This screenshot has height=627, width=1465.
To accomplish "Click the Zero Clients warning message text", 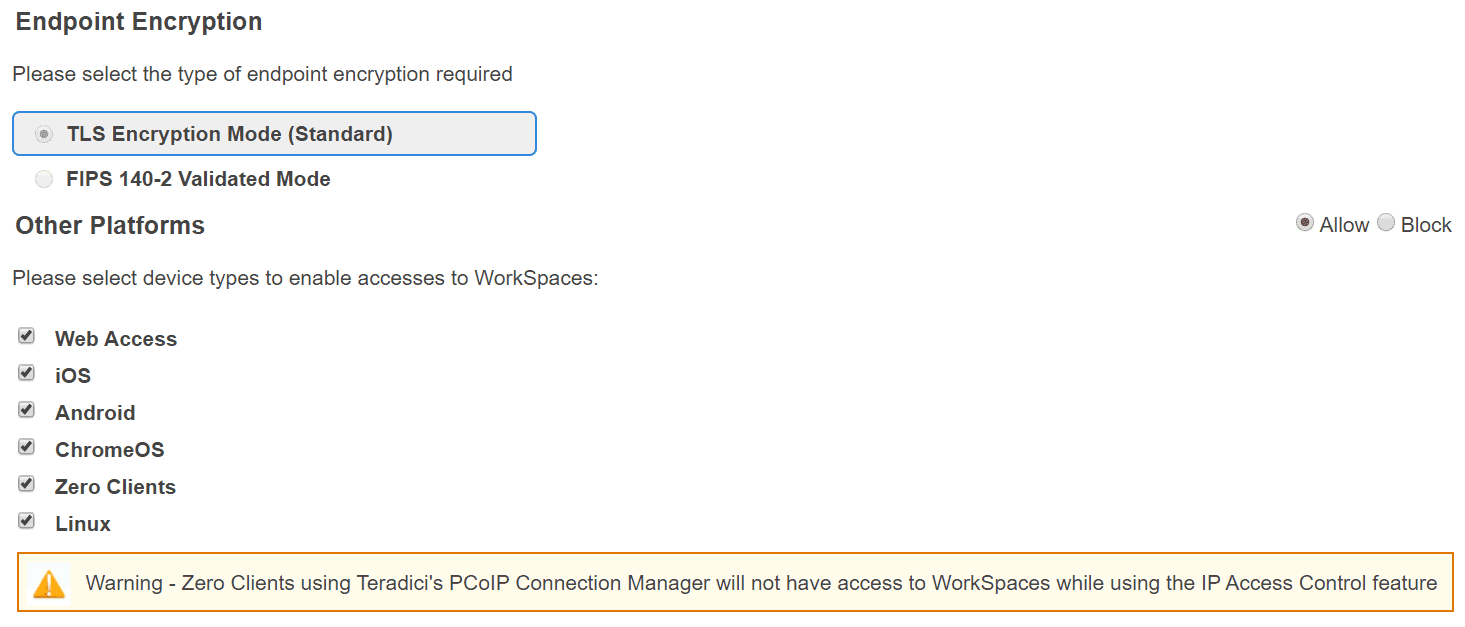I will point(760,583).
